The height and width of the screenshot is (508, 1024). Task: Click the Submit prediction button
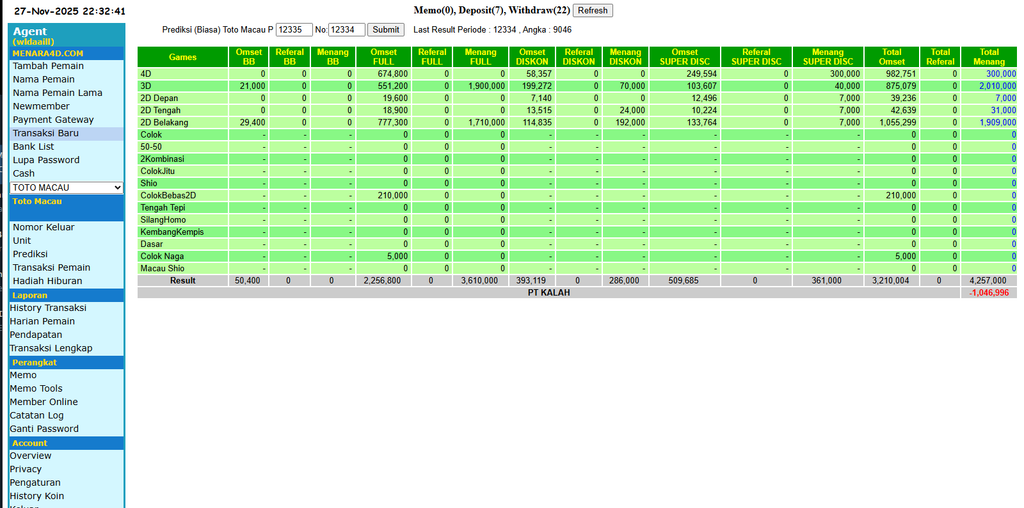pos(385,29)
